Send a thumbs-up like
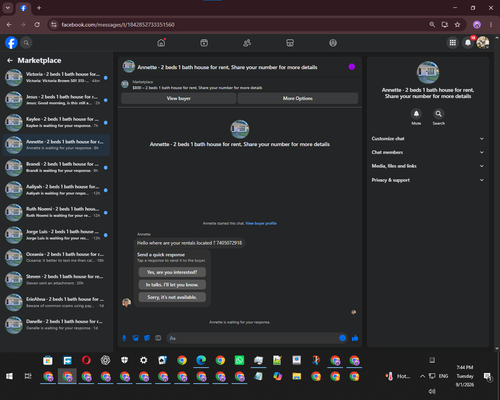The height and width of the screenshot is (400, 500). [x=355, y=338]
